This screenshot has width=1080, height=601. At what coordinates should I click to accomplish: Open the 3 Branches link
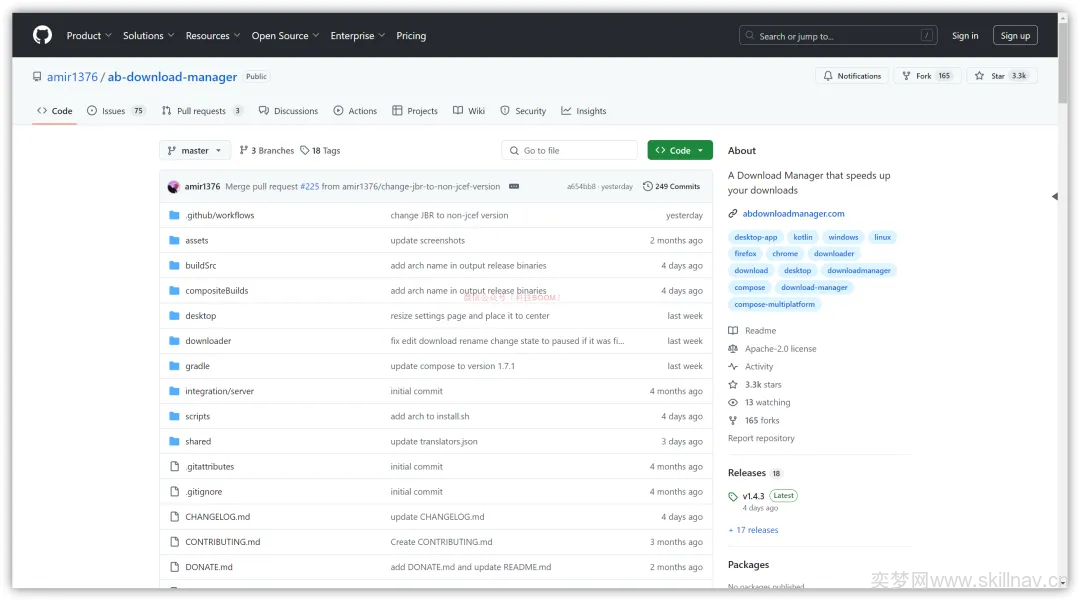tap(267, 150)
